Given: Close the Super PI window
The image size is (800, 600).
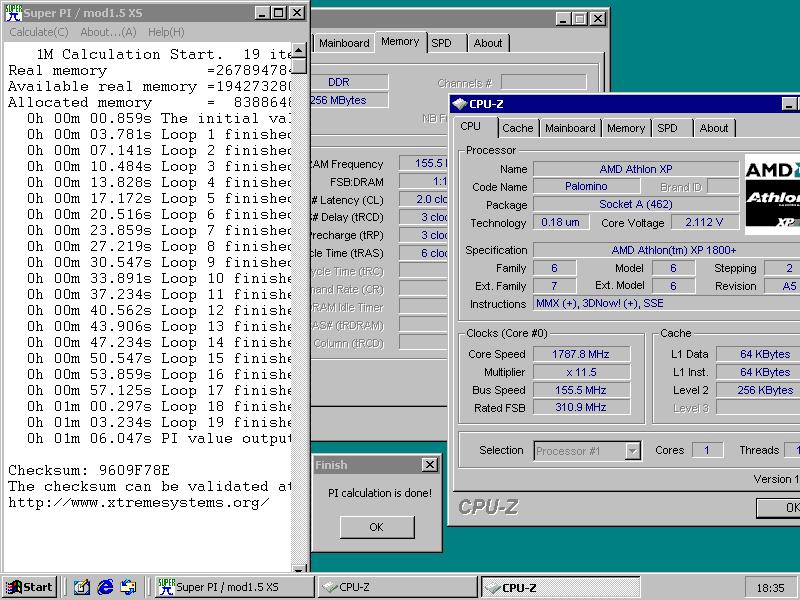Looking at the screenshot, I should click(297, 13).
